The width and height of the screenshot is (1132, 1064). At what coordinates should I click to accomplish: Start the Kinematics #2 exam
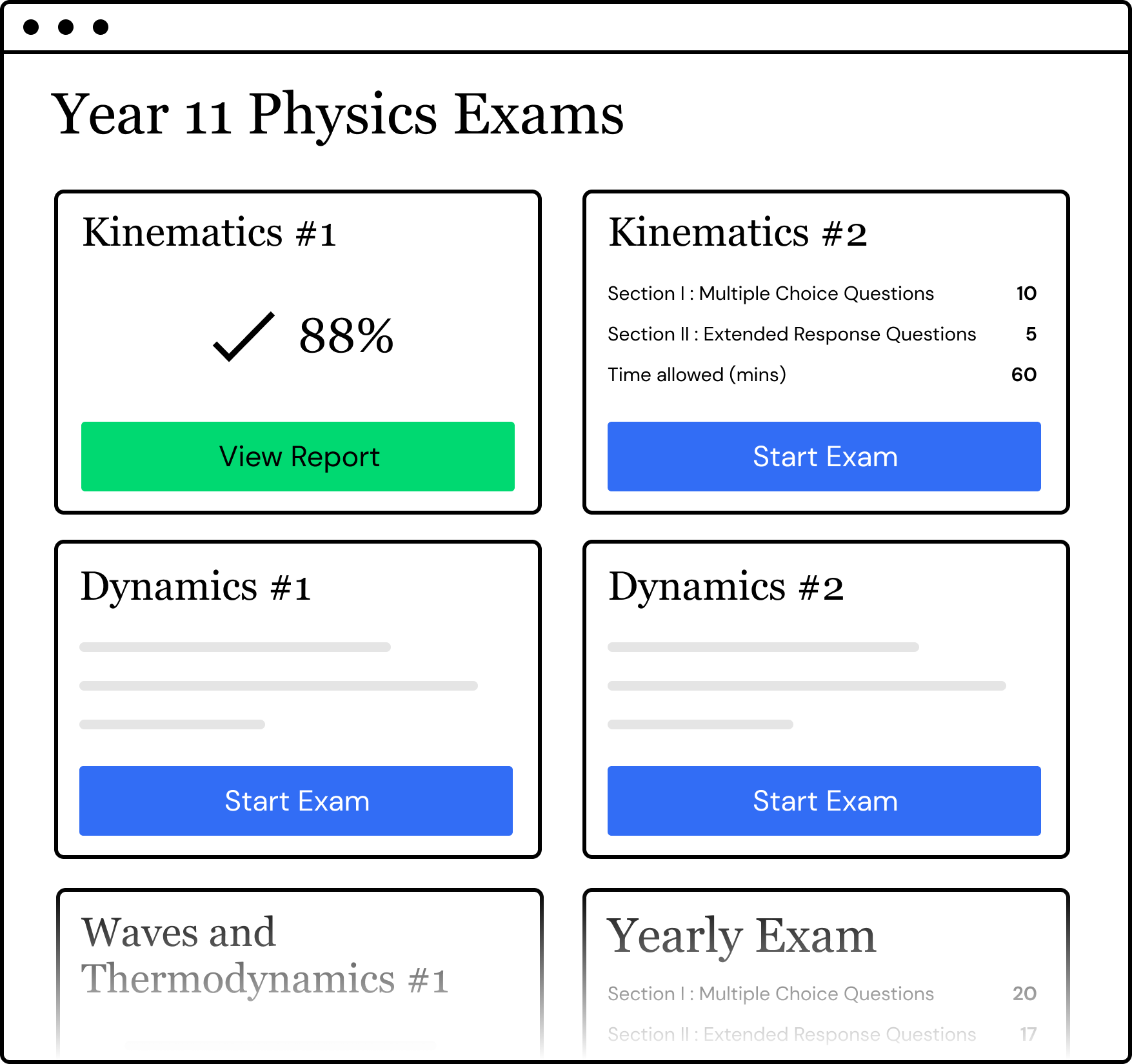pyautogui.click(x=824, y=457)
